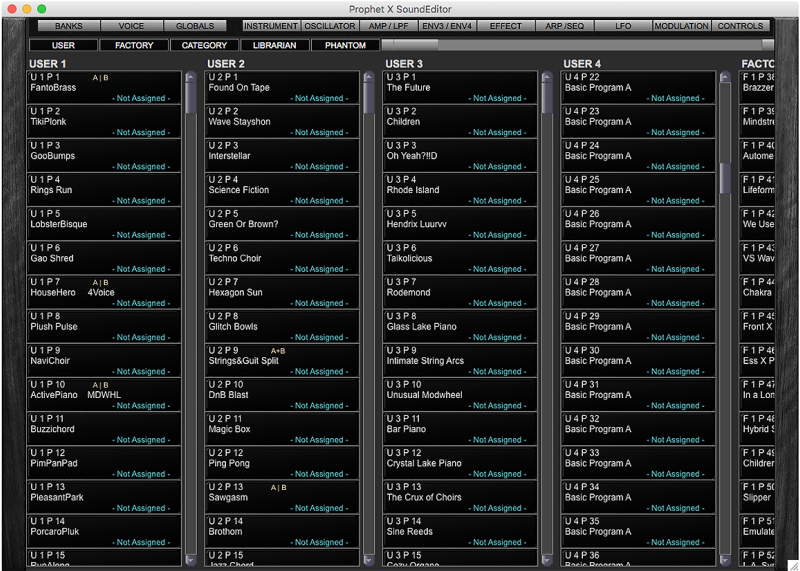Image resolution: width=800 pixels, height=571 pixels.
Task: Open Not Assigned dropdown for Science Fiction
Action: pos(319,201)
